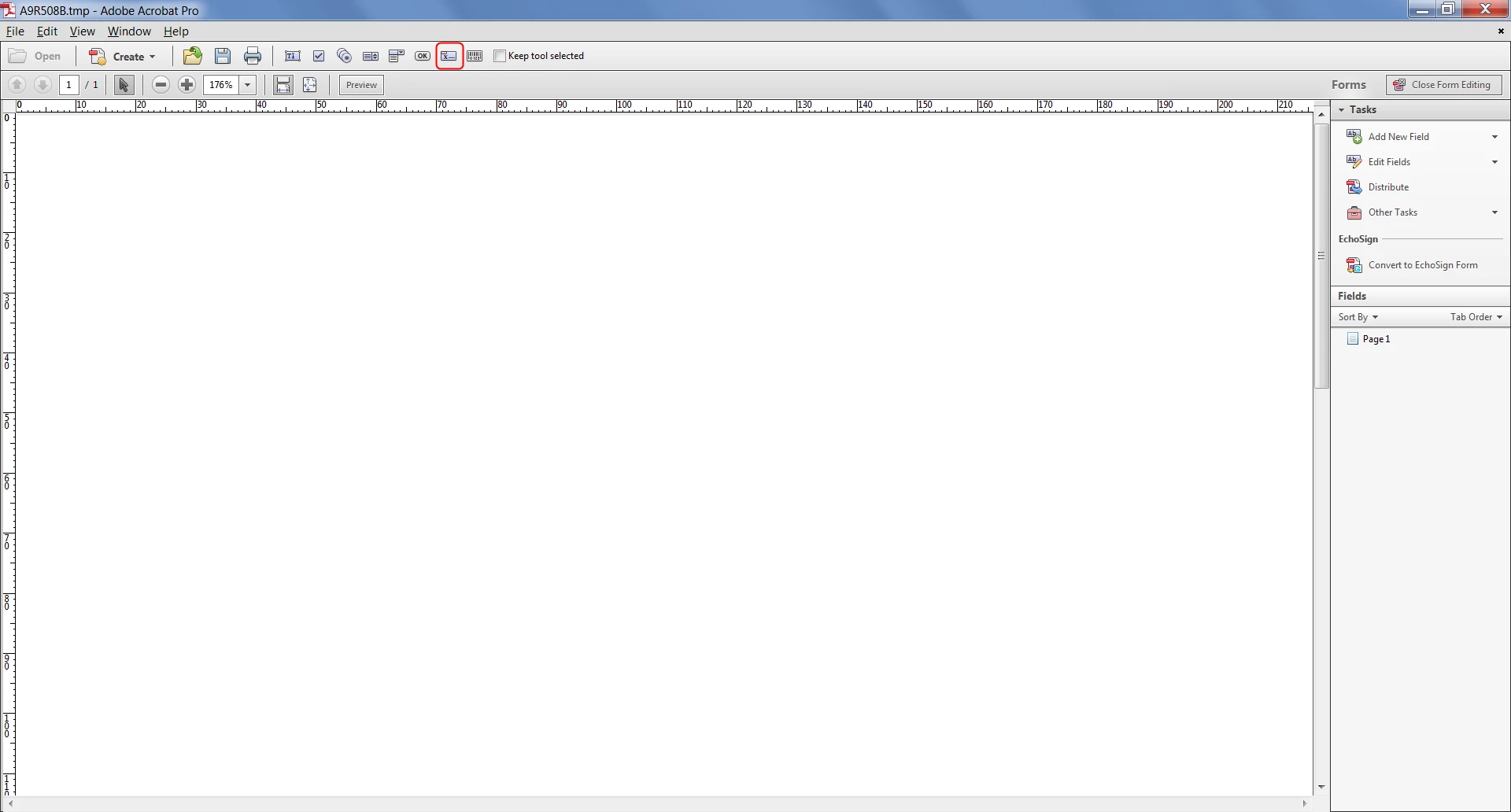Select the Radio Button form tool

pyautogui.click(x=345, y=56)
